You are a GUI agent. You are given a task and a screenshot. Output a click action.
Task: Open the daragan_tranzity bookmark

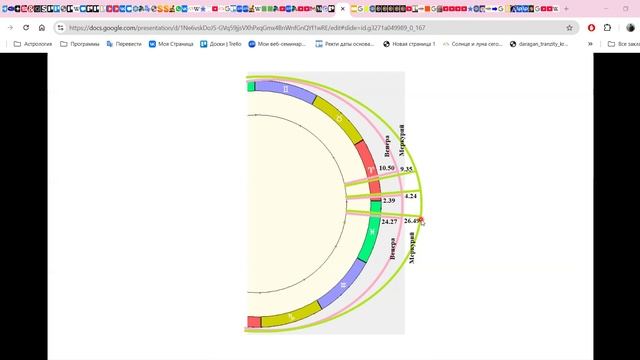pos(539,44)
